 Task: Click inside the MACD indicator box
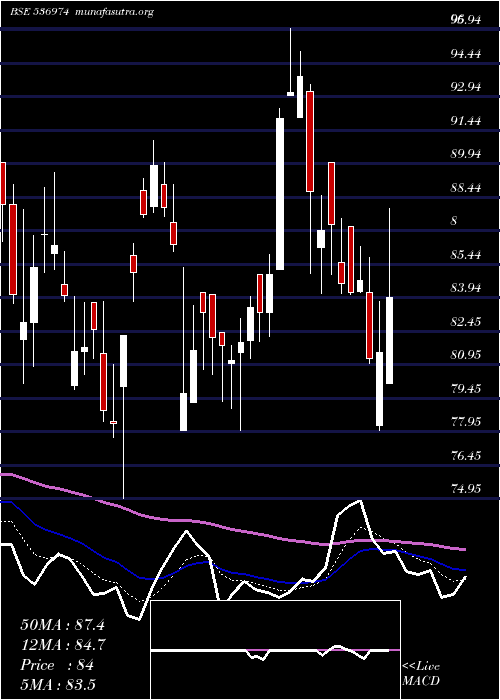275,650
